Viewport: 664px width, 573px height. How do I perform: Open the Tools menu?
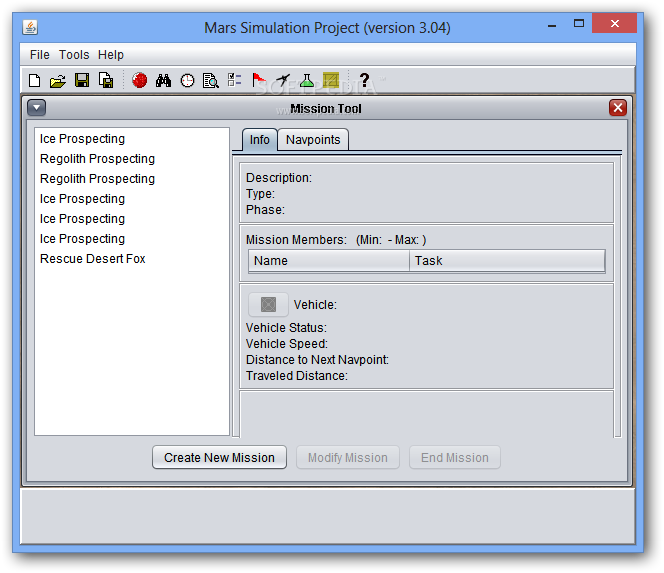(x=74, y=55)
